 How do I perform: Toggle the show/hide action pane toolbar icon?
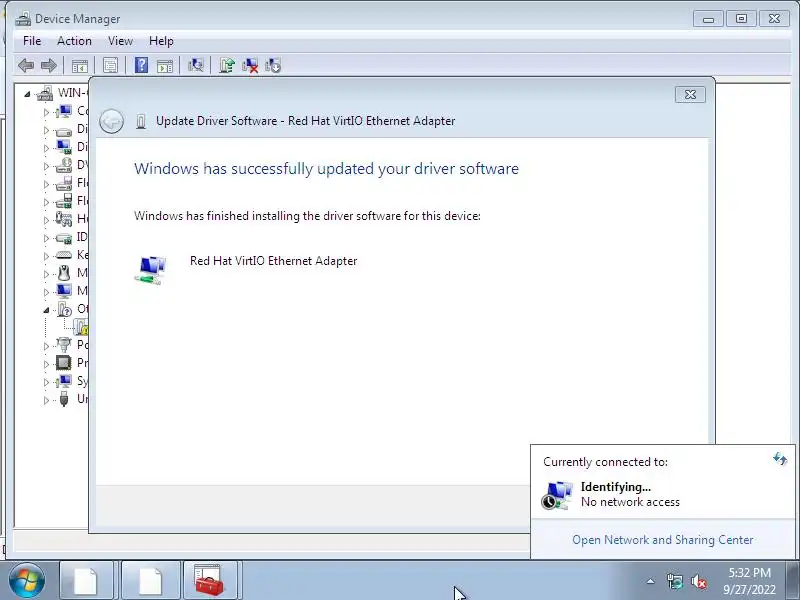tap(165, 65)
